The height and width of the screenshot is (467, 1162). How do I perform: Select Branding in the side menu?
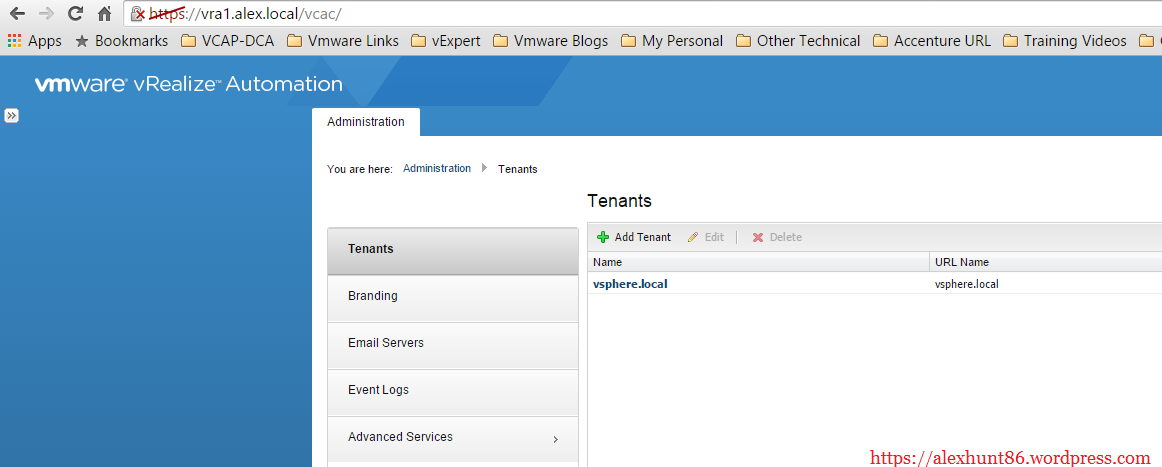[372, 296]
